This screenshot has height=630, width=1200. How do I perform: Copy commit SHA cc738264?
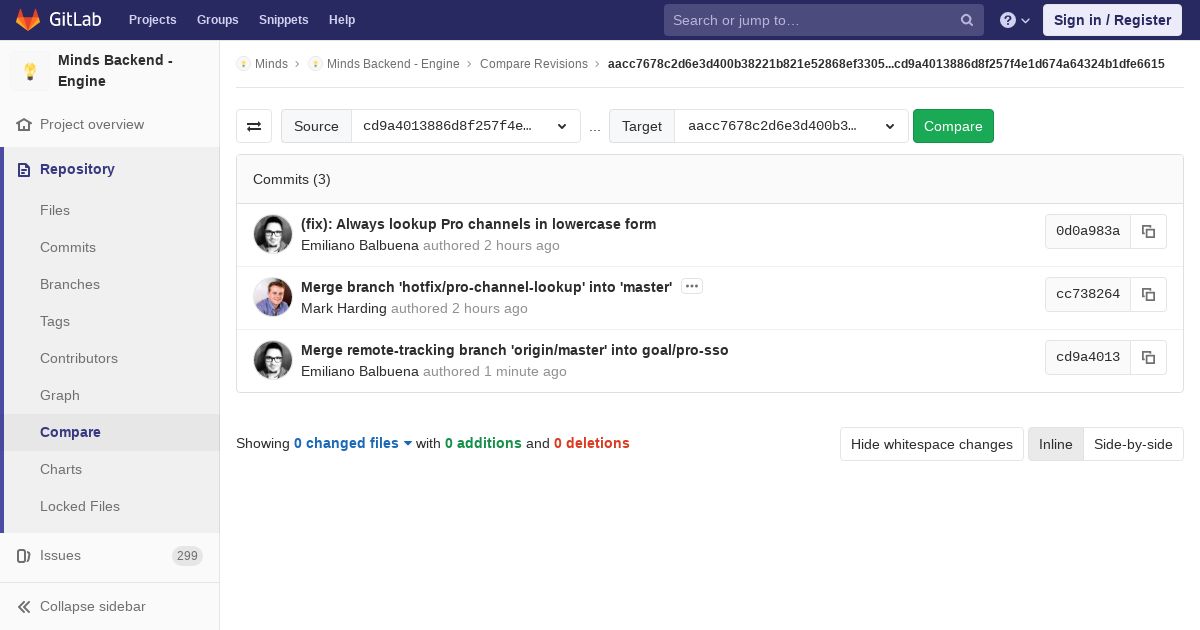pyautogui.click(x=1149, y=294)
